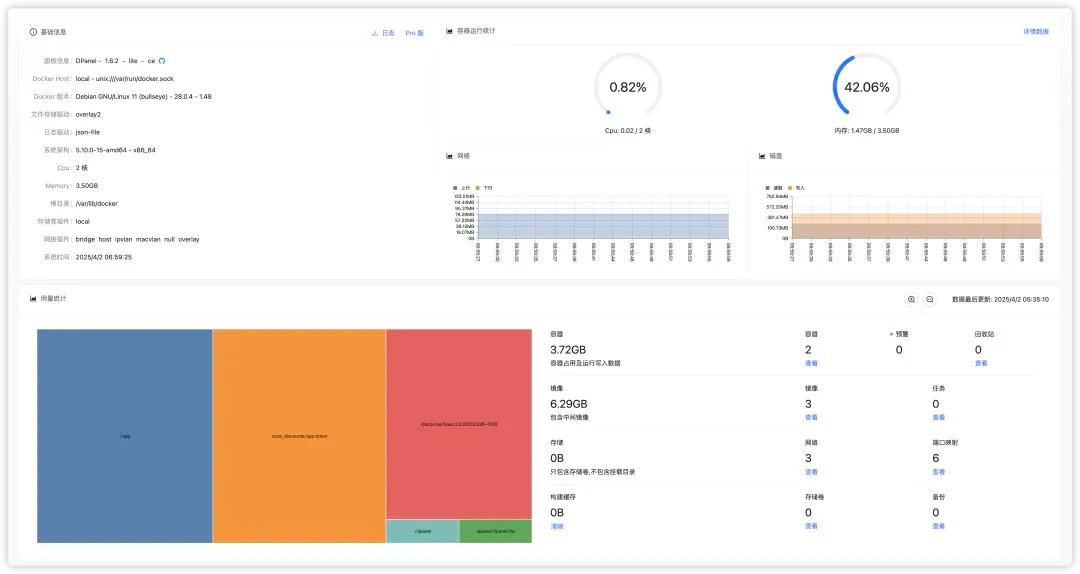The width and height of the screenshot is (1080, 574).
Task: Open the GitHub icon beside DPanel version
Action: point(162,61)
